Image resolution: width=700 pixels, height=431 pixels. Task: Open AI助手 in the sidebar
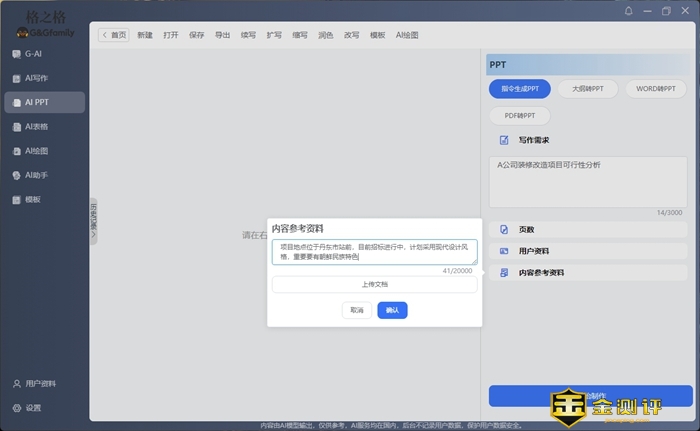click(36, 175)
